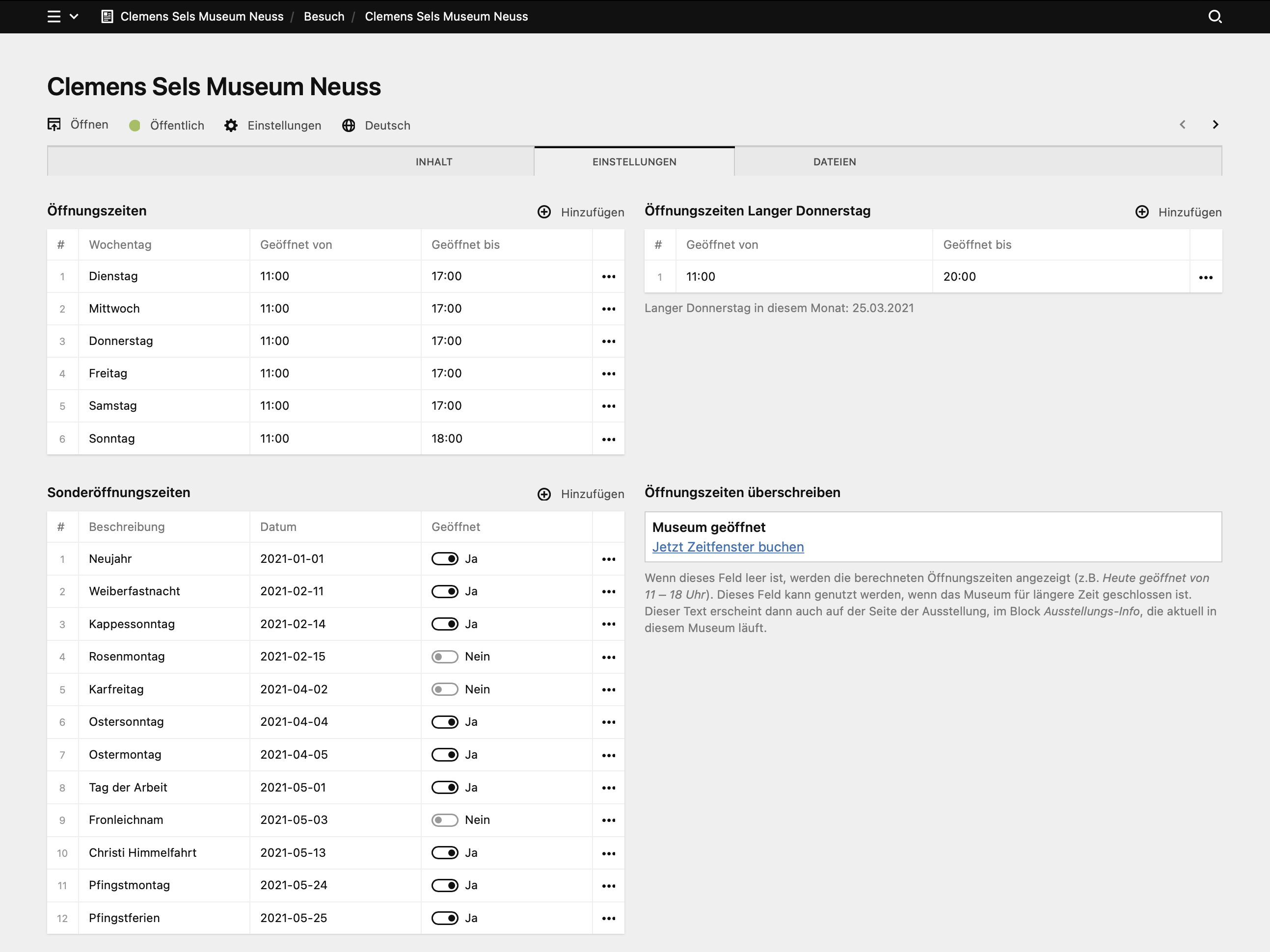Image resolution: width=1270 pixels, height=952 pixels.
Task: Open the Besuch breadcrumb entry
Action: pos(324,16)
